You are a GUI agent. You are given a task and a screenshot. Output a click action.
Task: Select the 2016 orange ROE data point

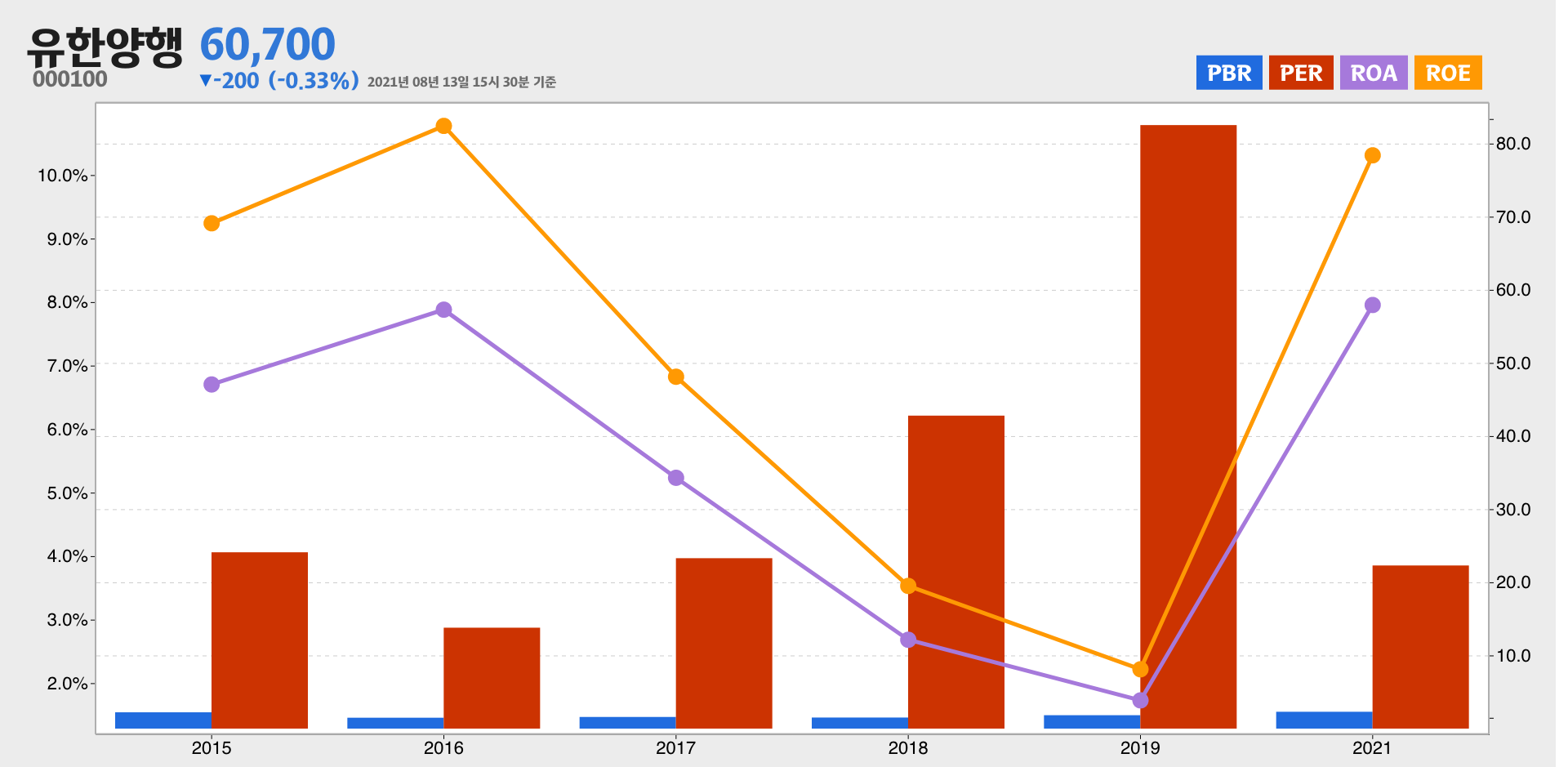pyautogui.click(x=443, y=126)
